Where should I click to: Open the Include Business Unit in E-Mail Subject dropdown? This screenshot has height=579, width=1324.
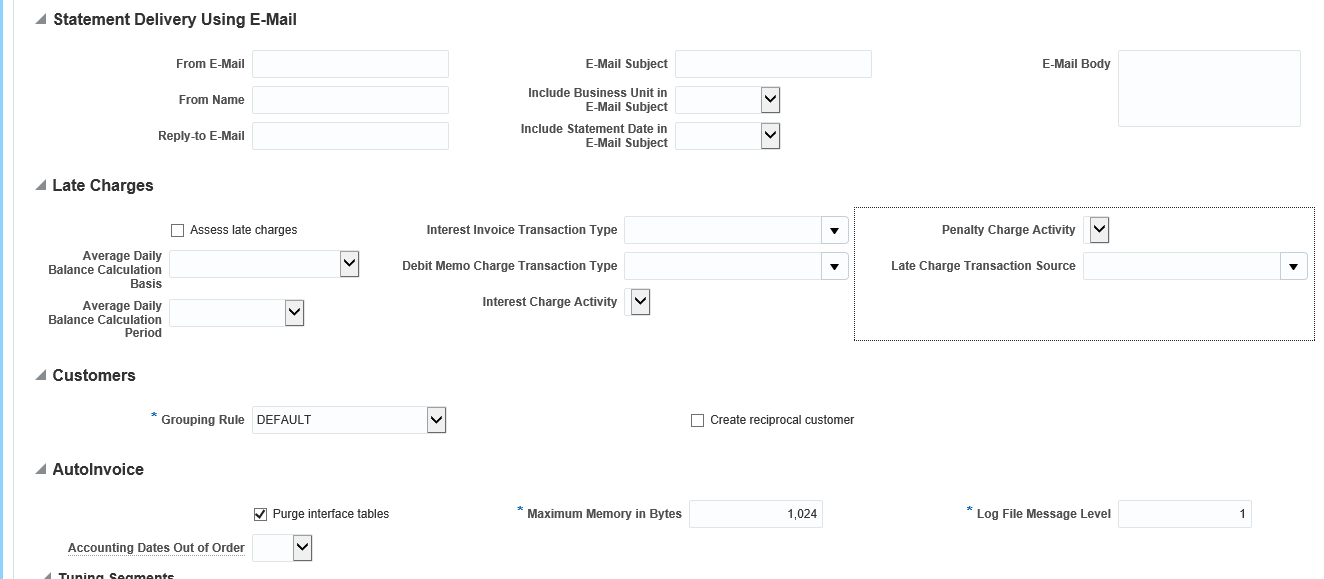pos(769,99)
